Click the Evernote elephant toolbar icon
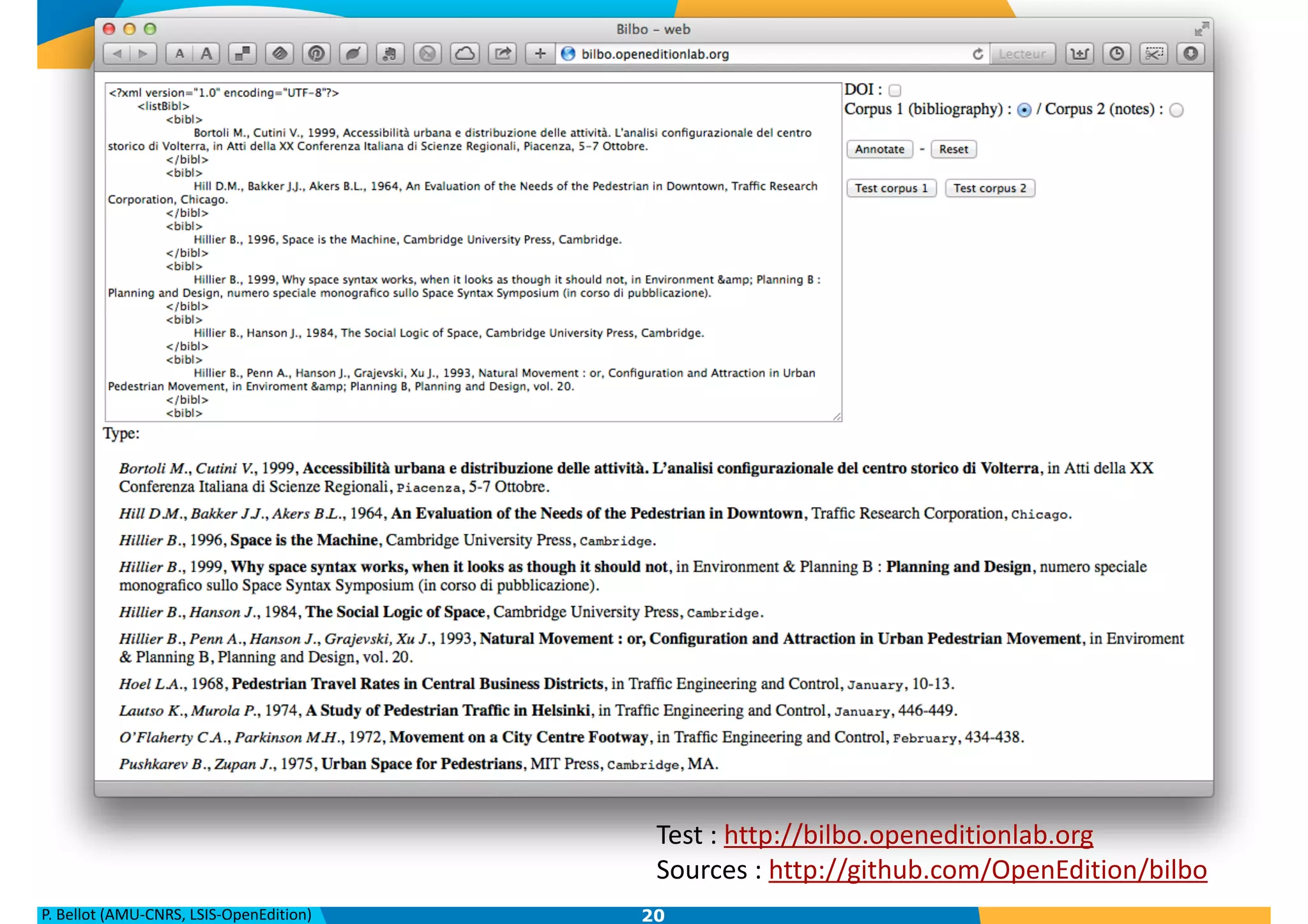Screen dimensions: 1308x924 click(390, 54)
